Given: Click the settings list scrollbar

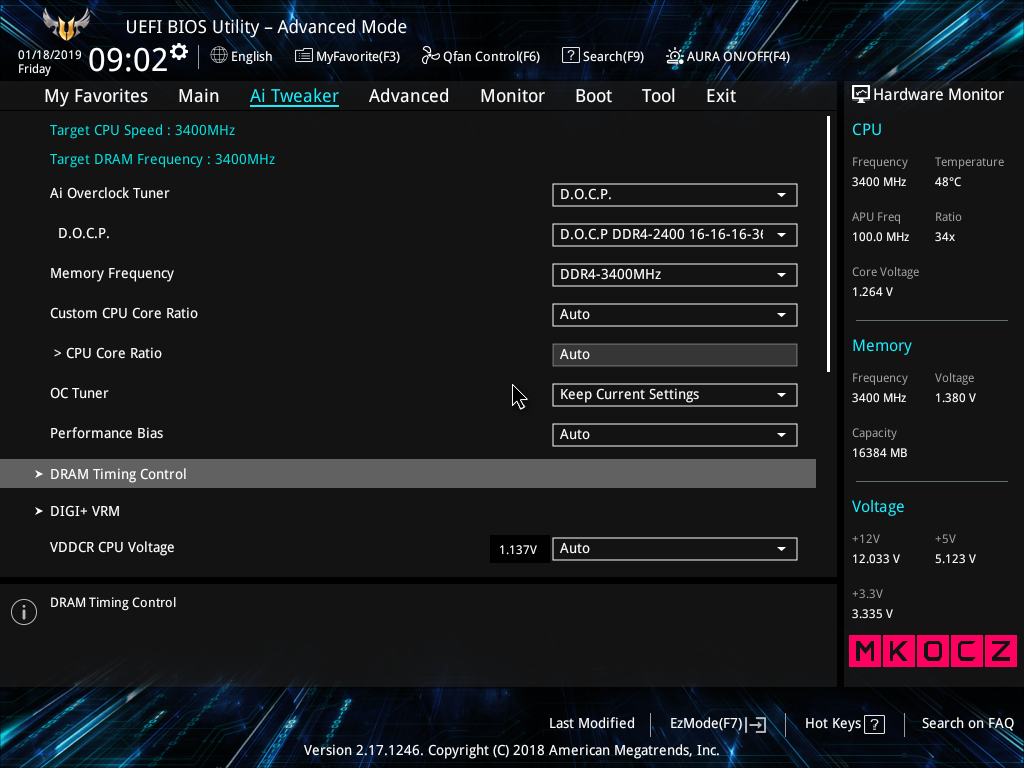Looking at the screenshot, I should [x=828, y=244].
